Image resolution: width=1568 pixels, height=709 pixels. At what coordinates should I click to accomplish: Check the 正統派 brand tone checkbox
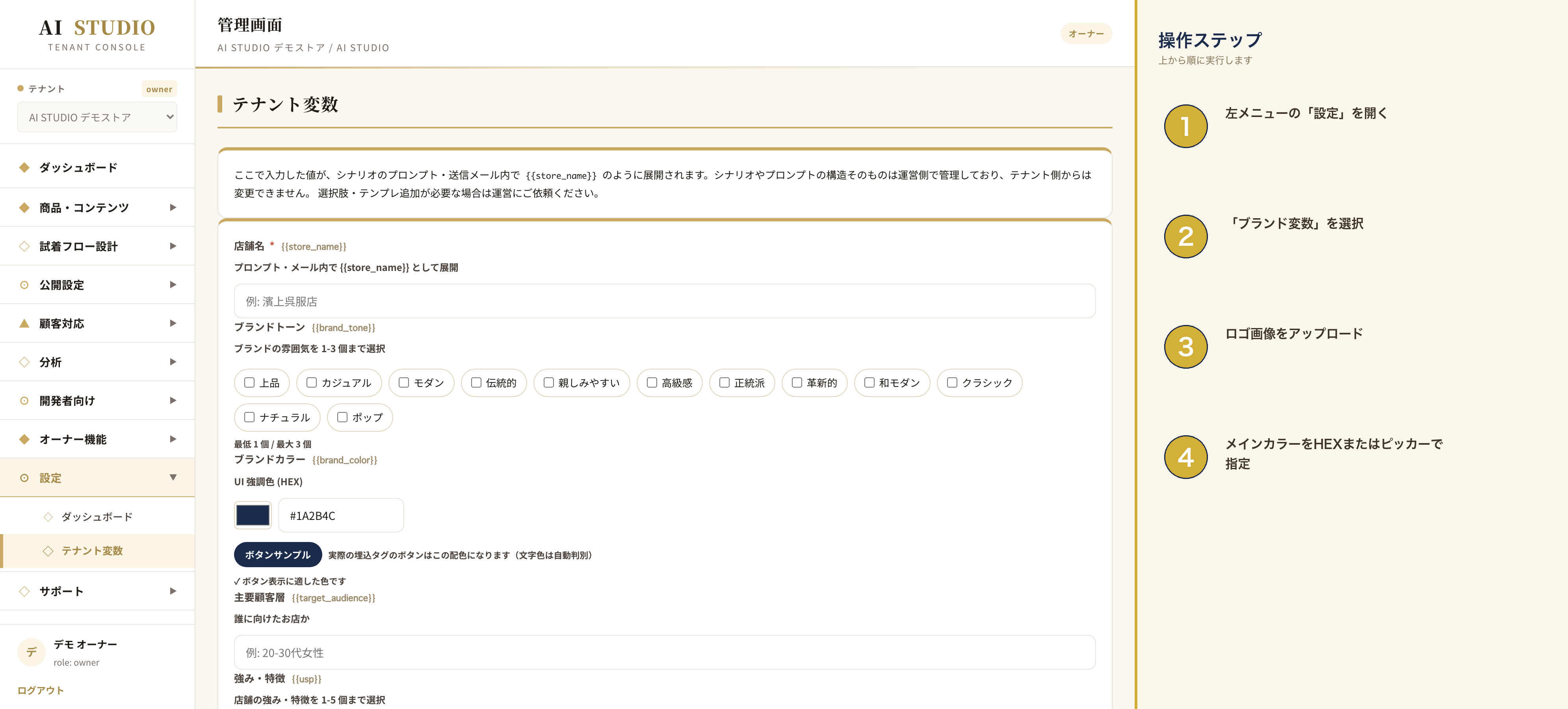click(725, 382)
